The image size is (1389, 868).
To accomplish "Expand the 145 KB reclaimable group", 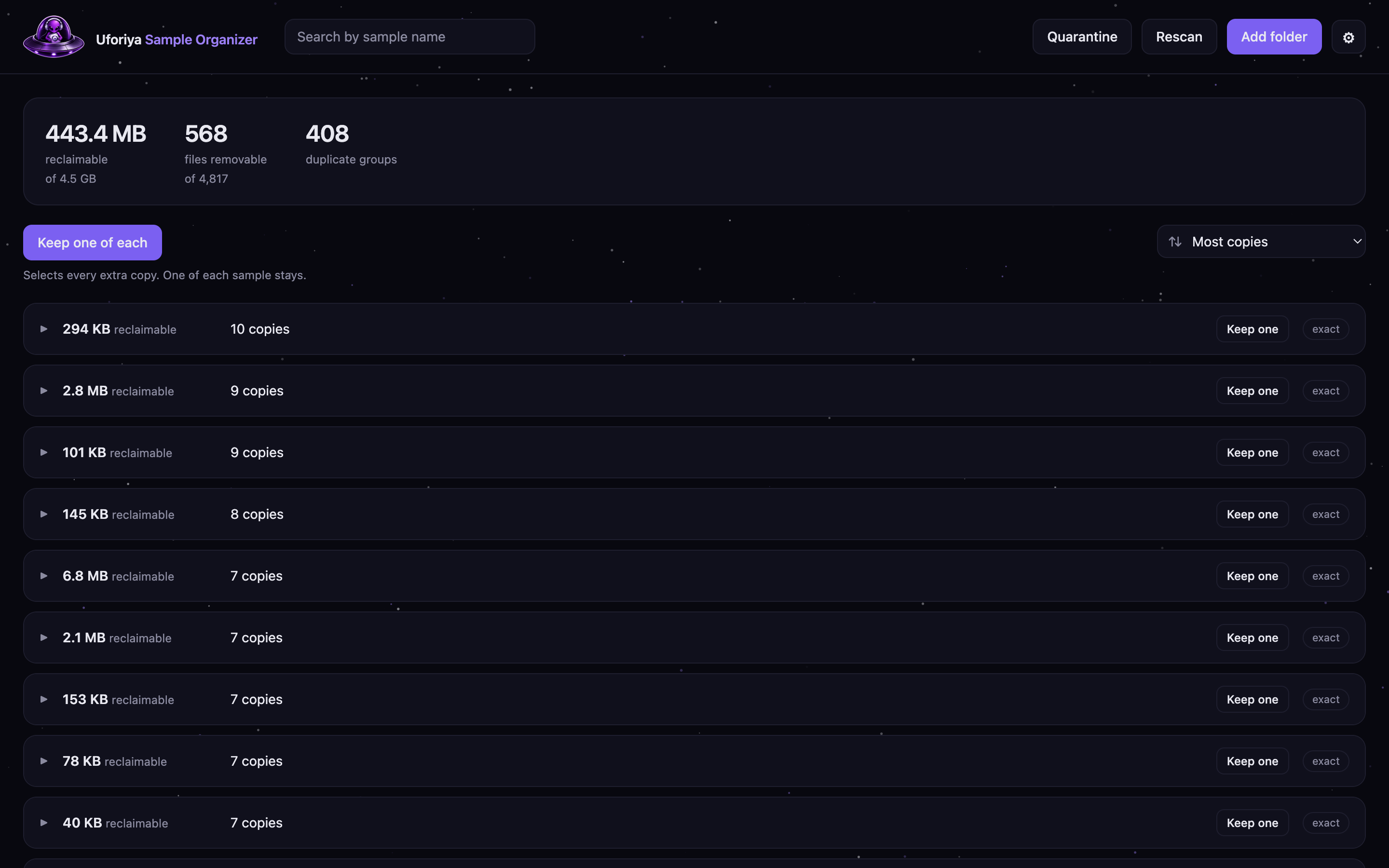I will [43, 515].
